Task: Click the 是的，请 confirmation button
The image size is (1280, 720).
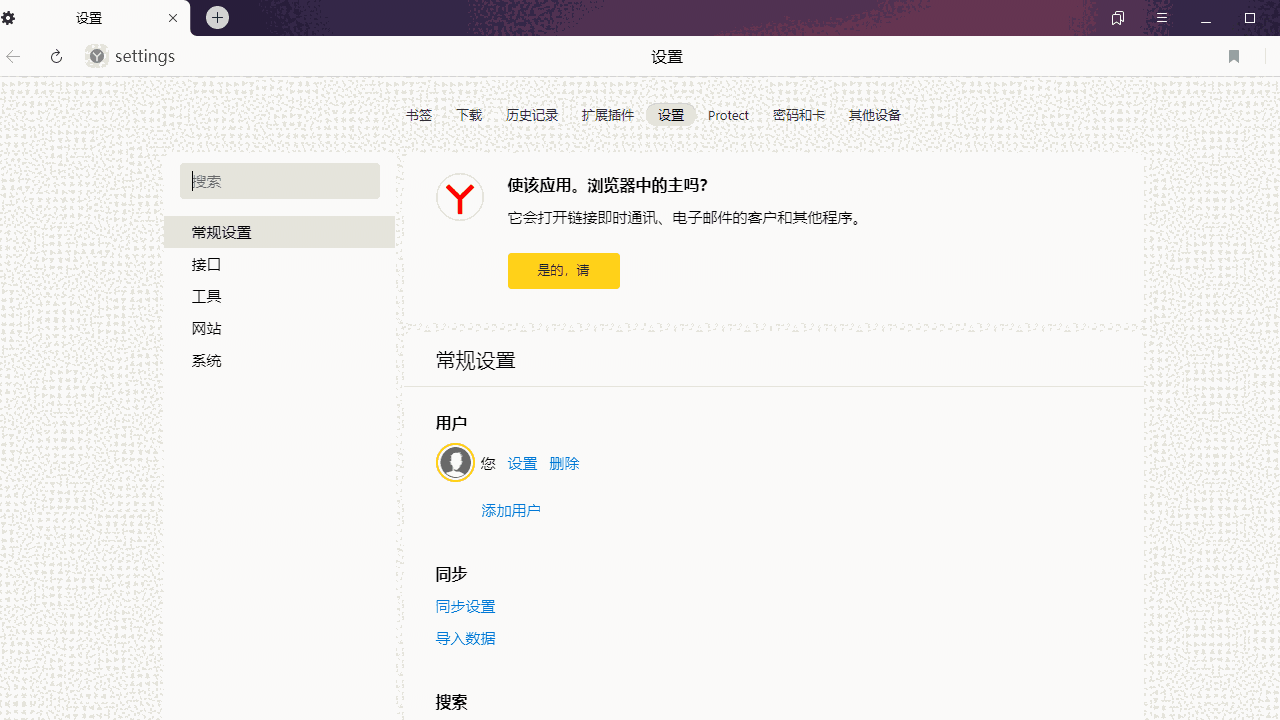Action: click(563, 270)
